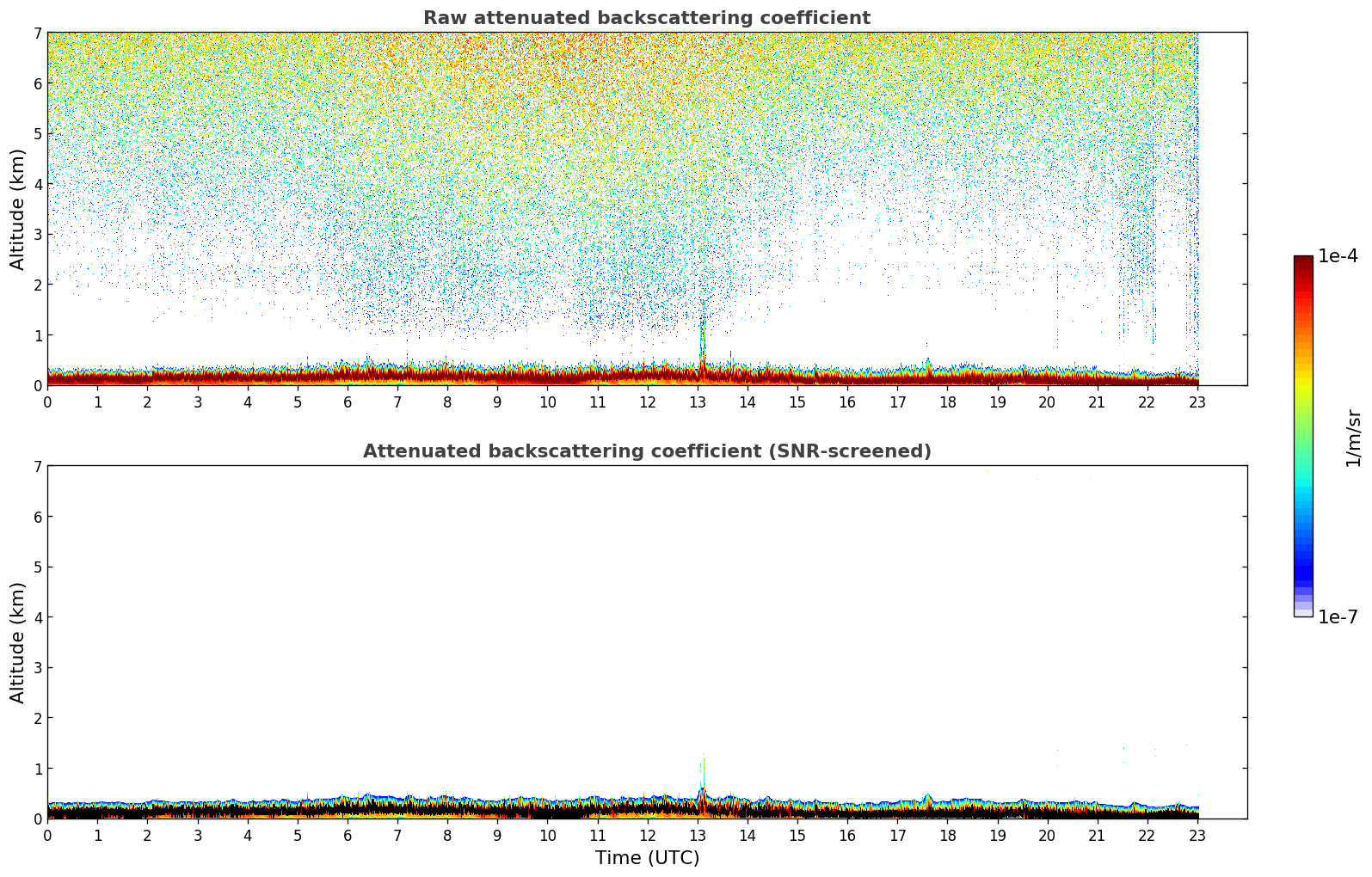Click altitude tick '3' on the top plot
This screenshot has height=877, width=1372.
coord(37,234)
